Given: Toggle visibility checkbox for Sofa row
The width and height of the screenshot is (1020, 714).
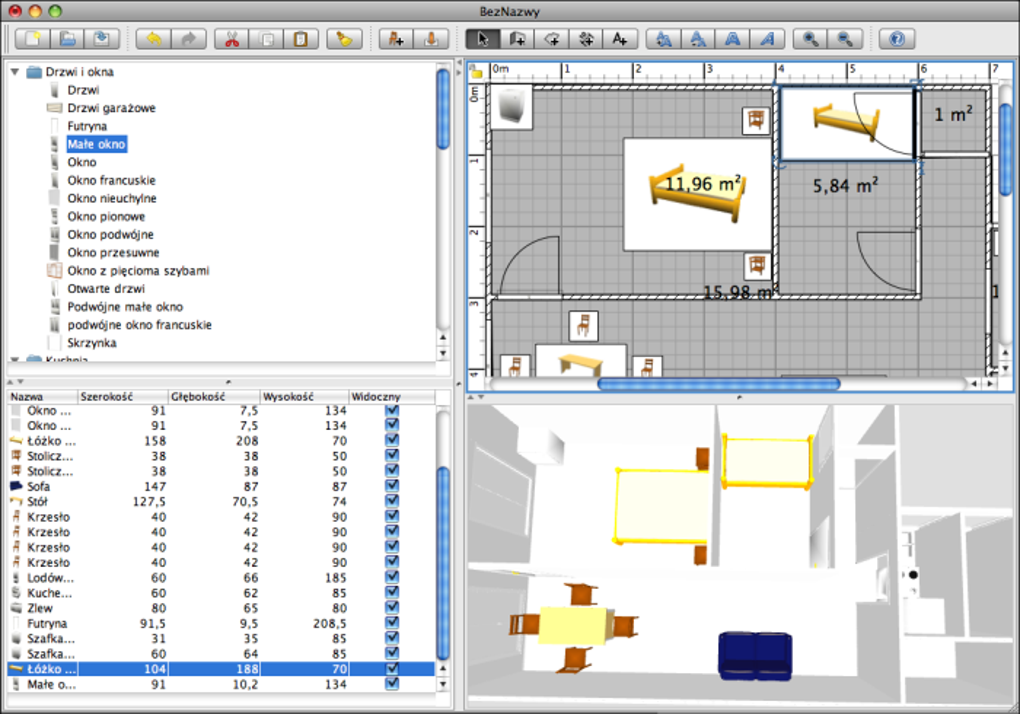Looking at the screenshot, I should tap(392, 486).
